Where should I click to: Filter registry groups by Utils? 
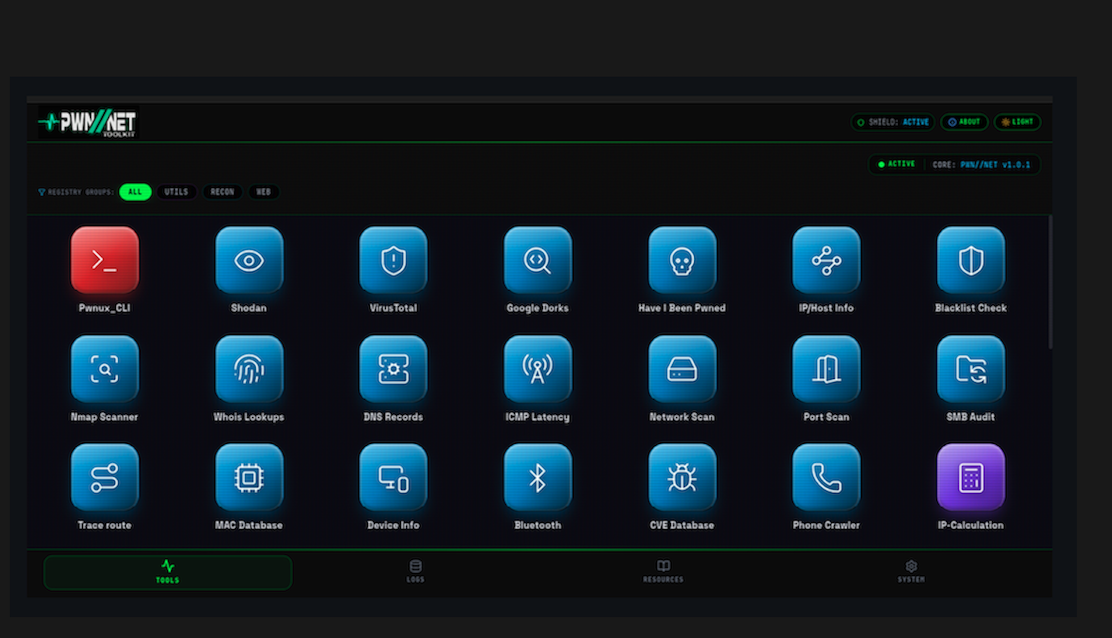[x=177, y=192]
